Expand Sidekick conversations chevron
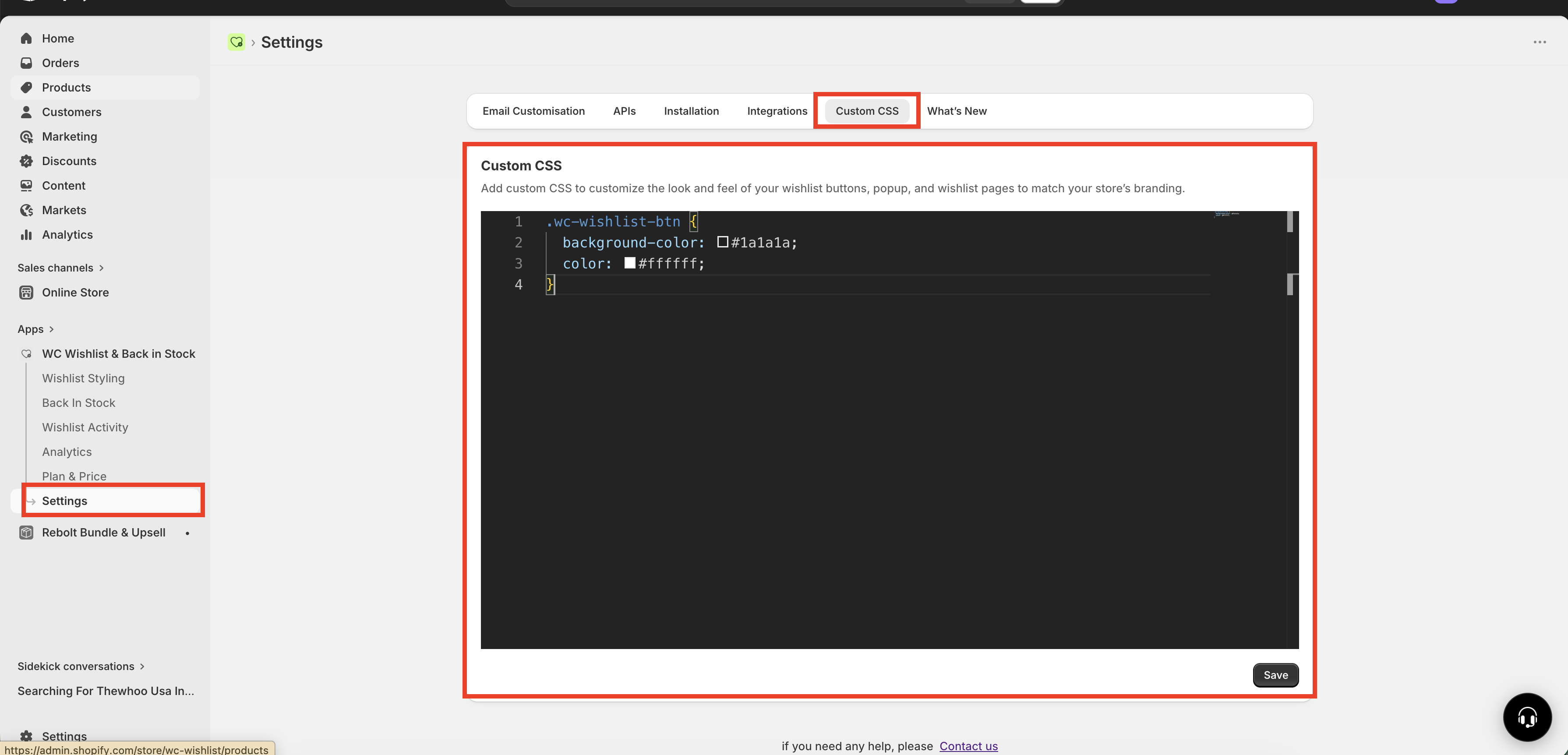 [142, 666]
